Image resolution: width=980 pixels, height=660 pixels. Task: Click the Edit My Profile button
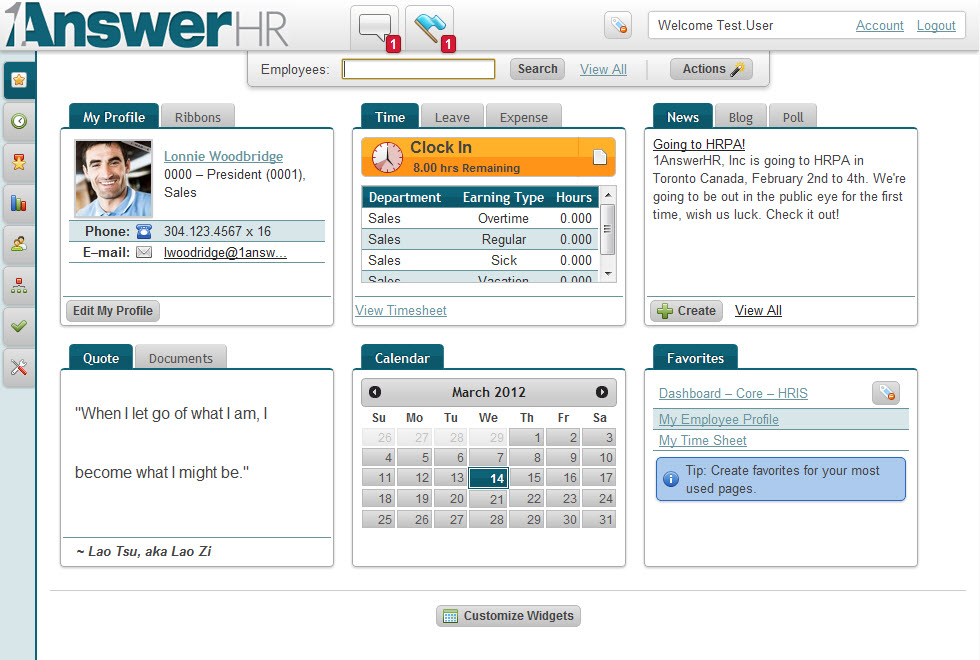pos(112,311)
